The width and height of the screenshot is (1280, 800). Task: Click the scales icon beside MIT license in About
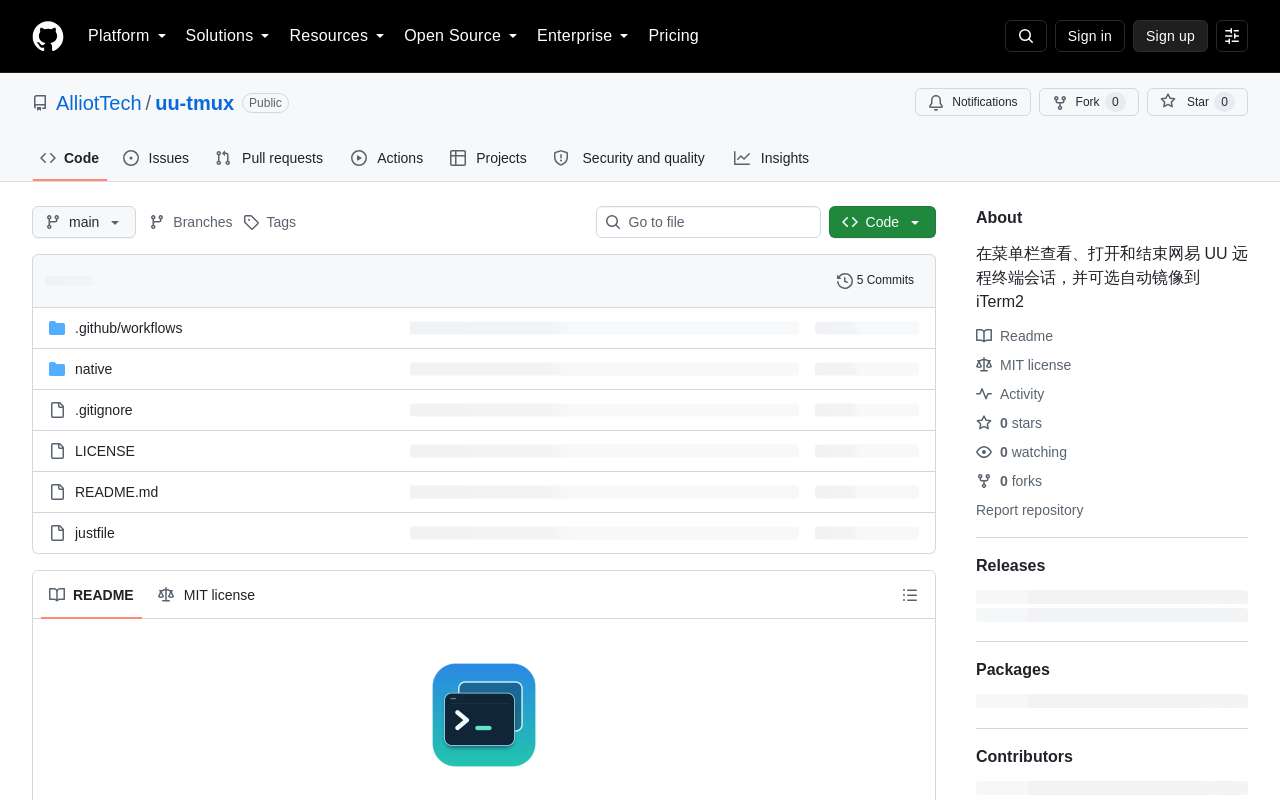(984, 365)
